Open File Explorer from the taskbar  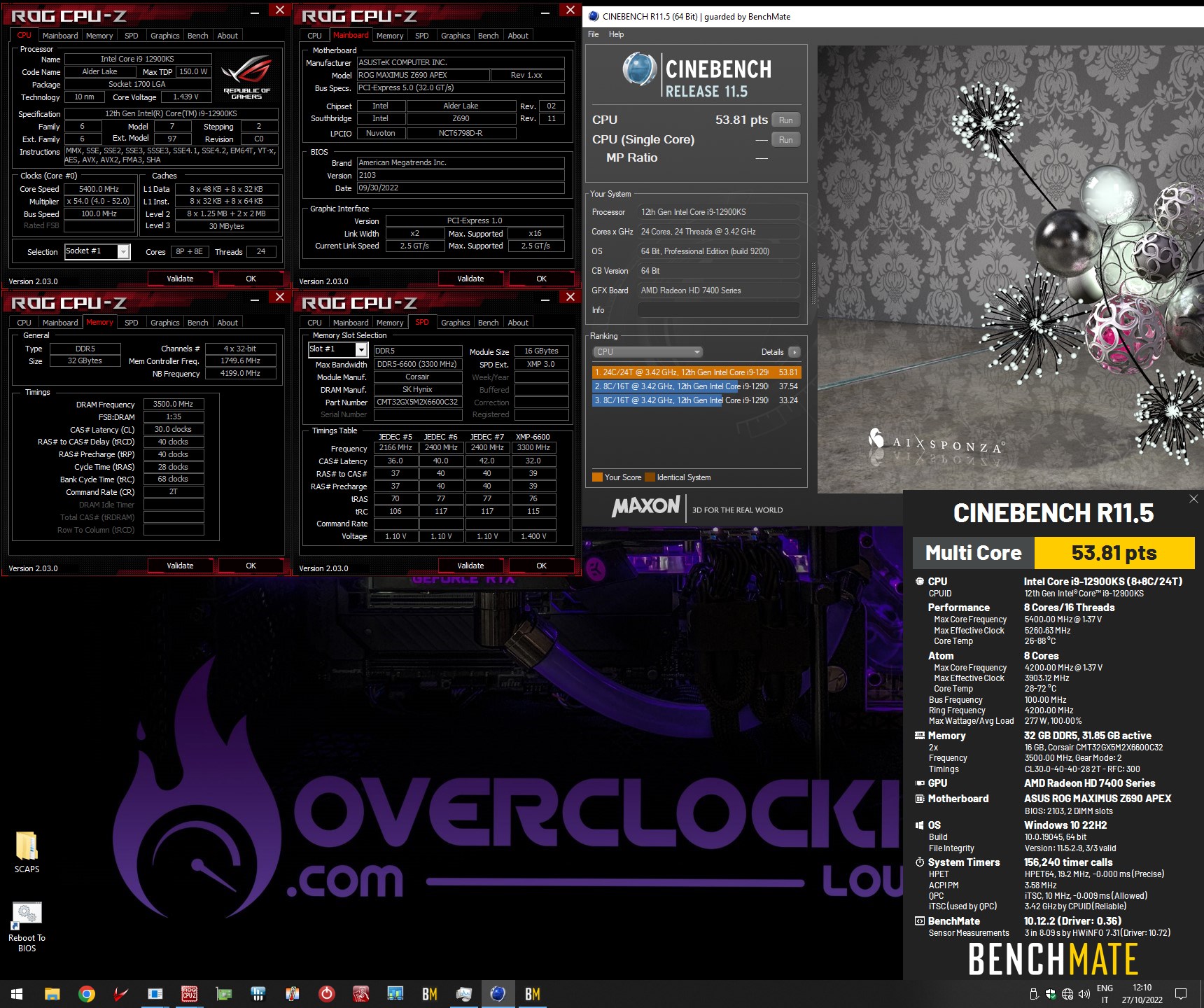[x=52, y=994]
